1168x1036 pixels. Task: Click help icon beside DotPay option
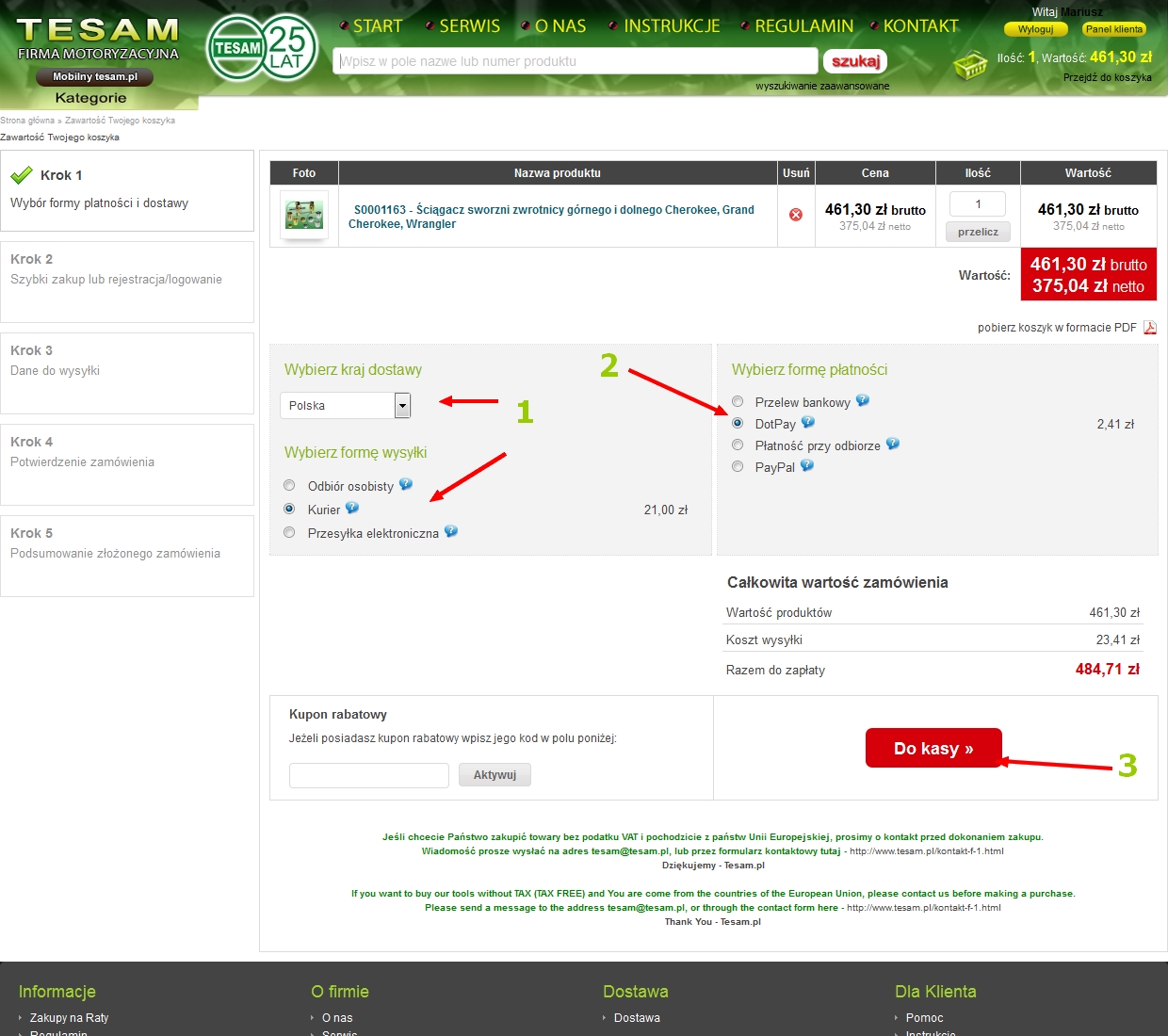[807, 423]
